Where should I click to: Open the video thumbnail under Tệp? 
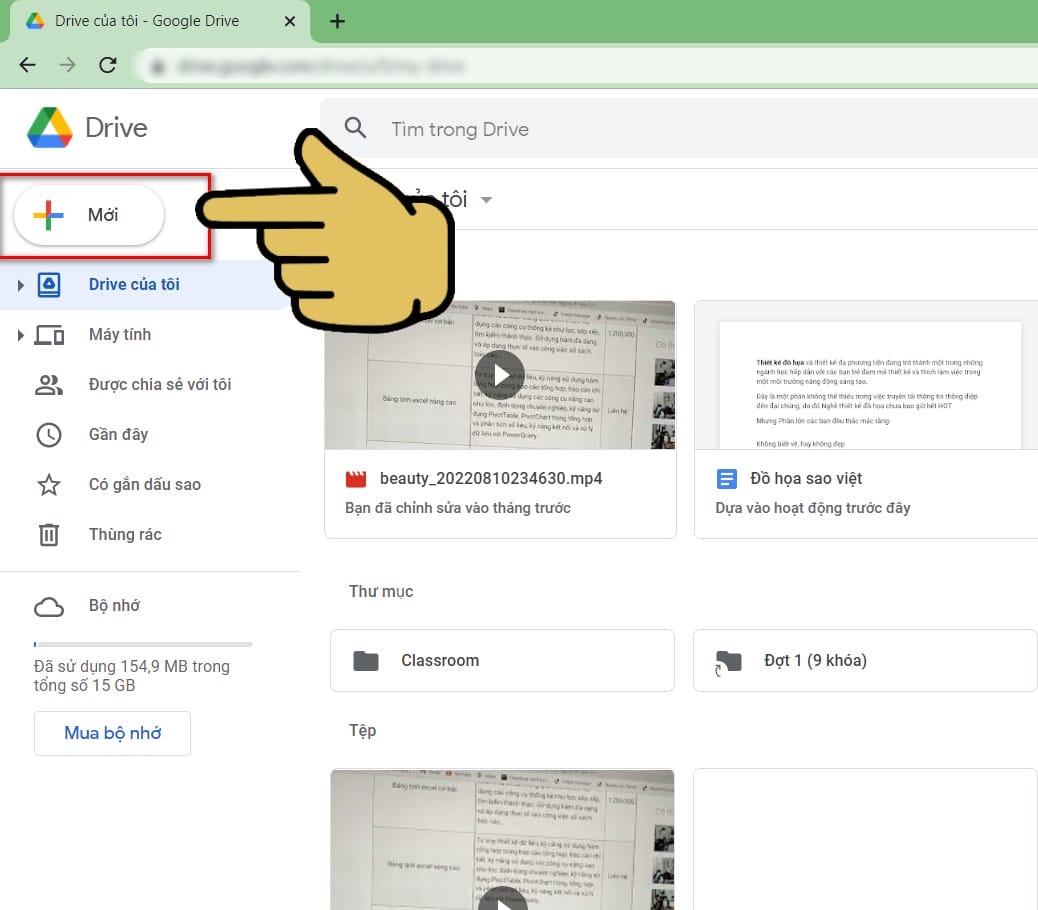click(502, 839)
